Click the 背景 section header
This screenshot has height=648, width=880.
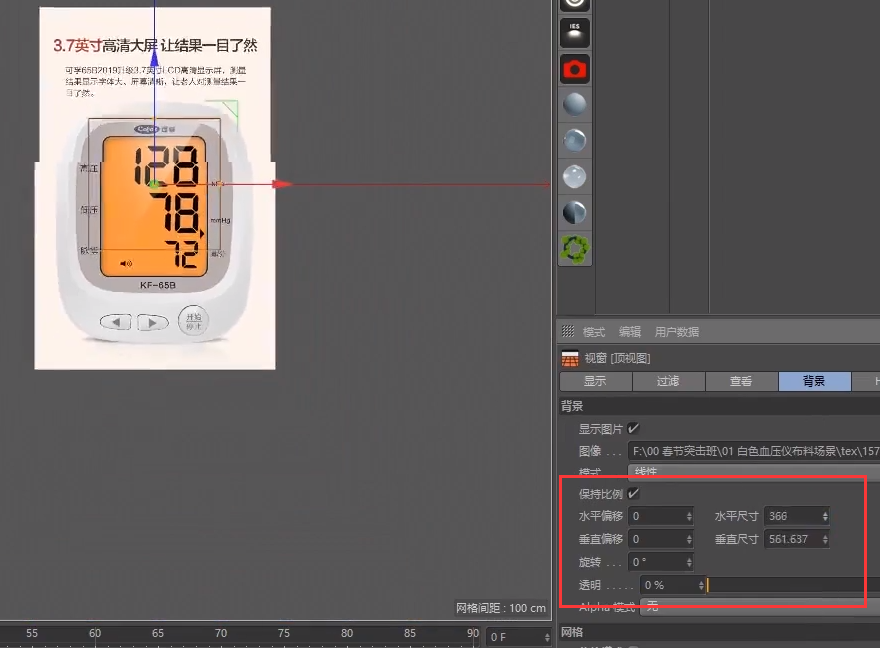click(720, 406)
